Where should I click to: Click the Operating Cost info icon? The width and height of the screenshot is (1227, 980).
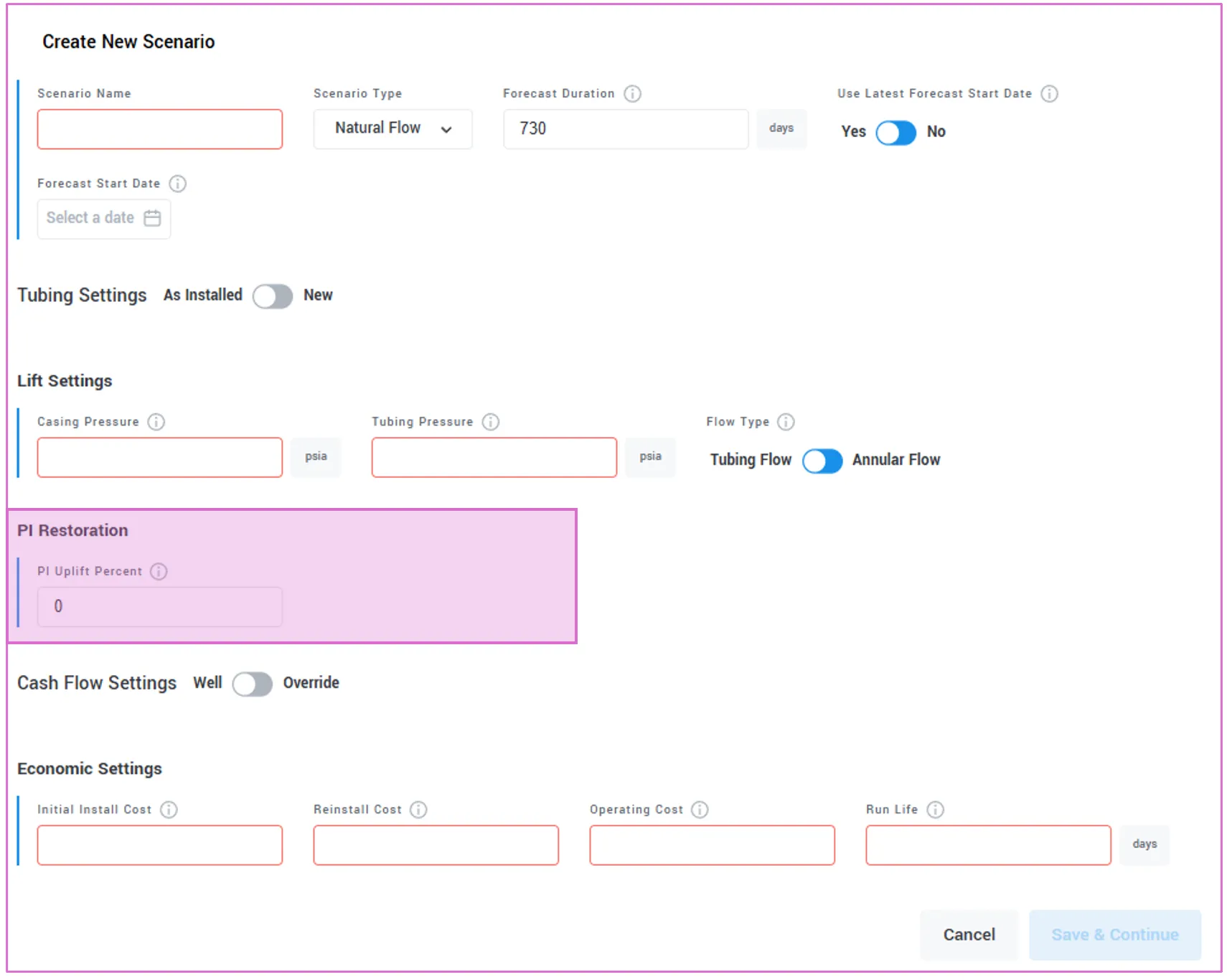700,810
